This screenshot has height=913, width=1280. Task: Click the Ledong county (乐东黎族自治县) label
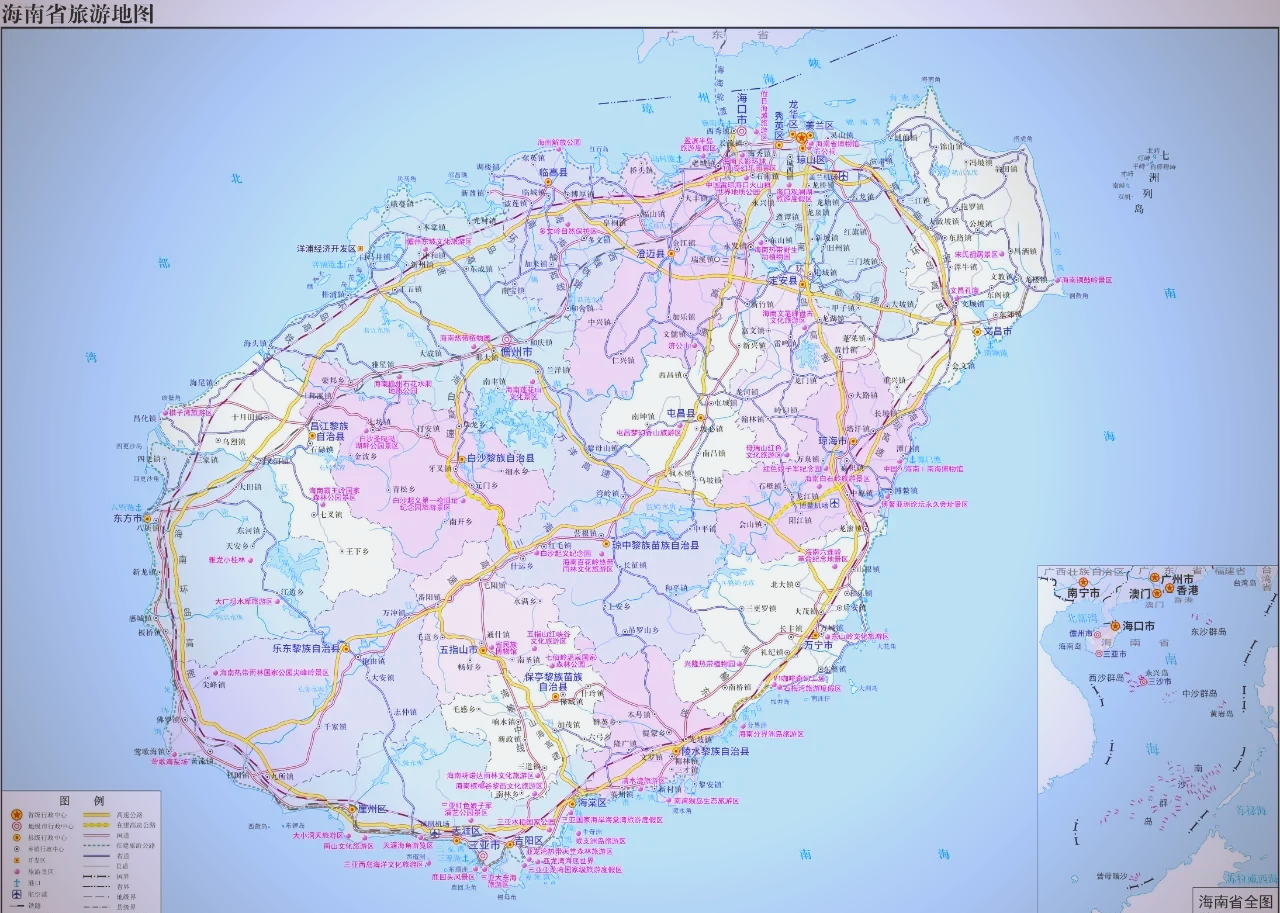[x=301, y=648]
